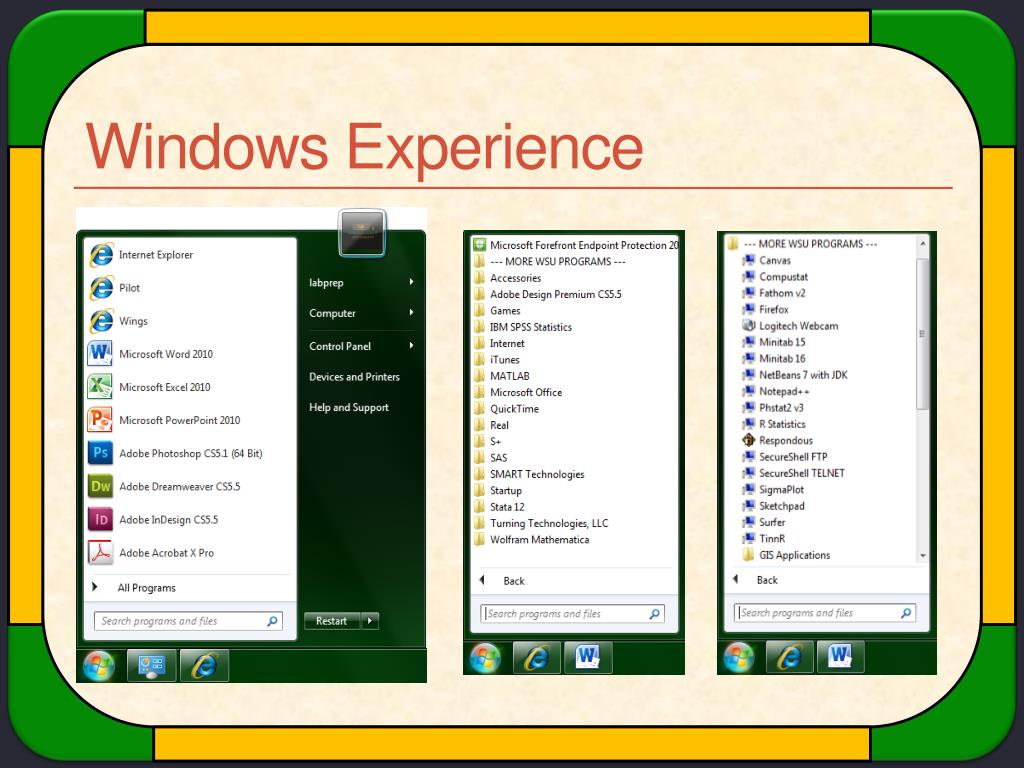Open Notepad++
Viewport: 1024px width, 768px height.
[776, 391]
